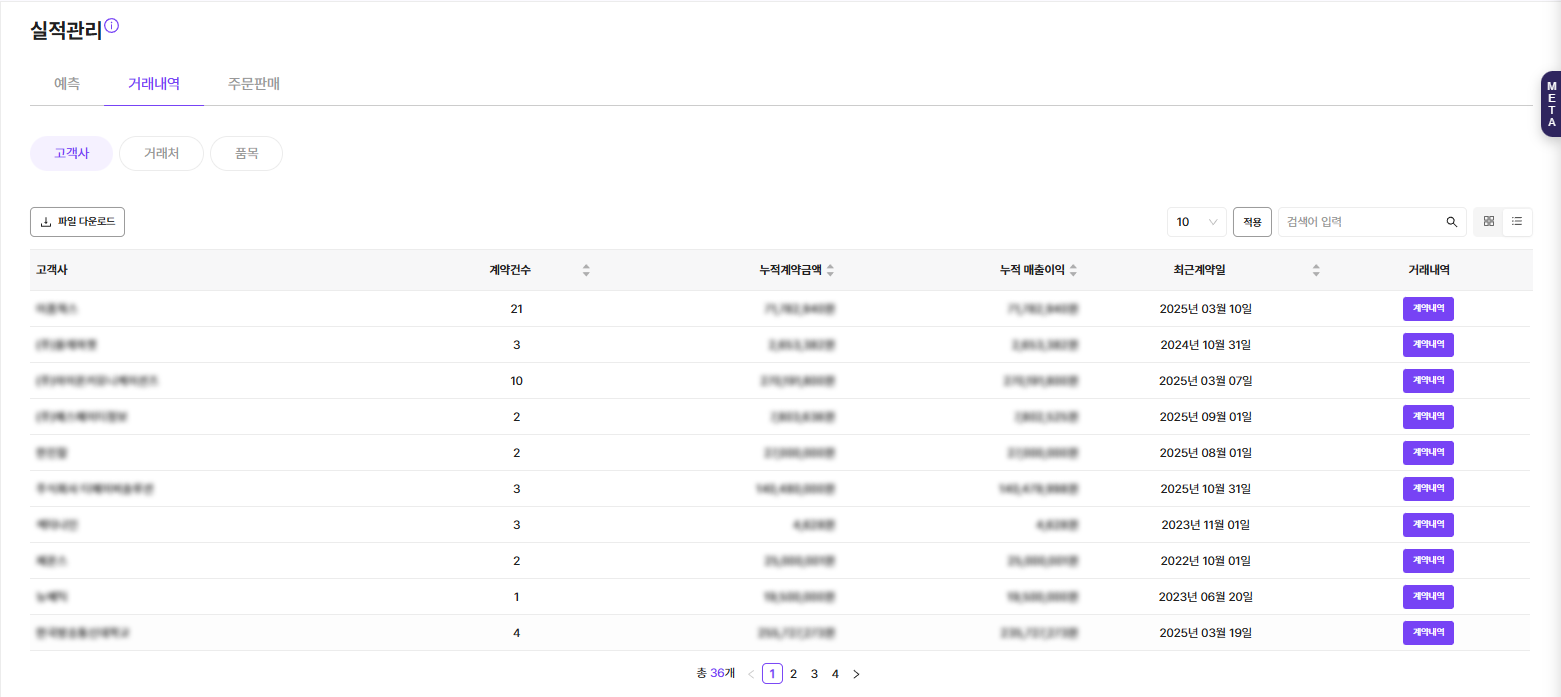Open the 예측 tab
The height and width of the screenshot is (697, 1561).
pyautogui.click(x=67, y=84)
